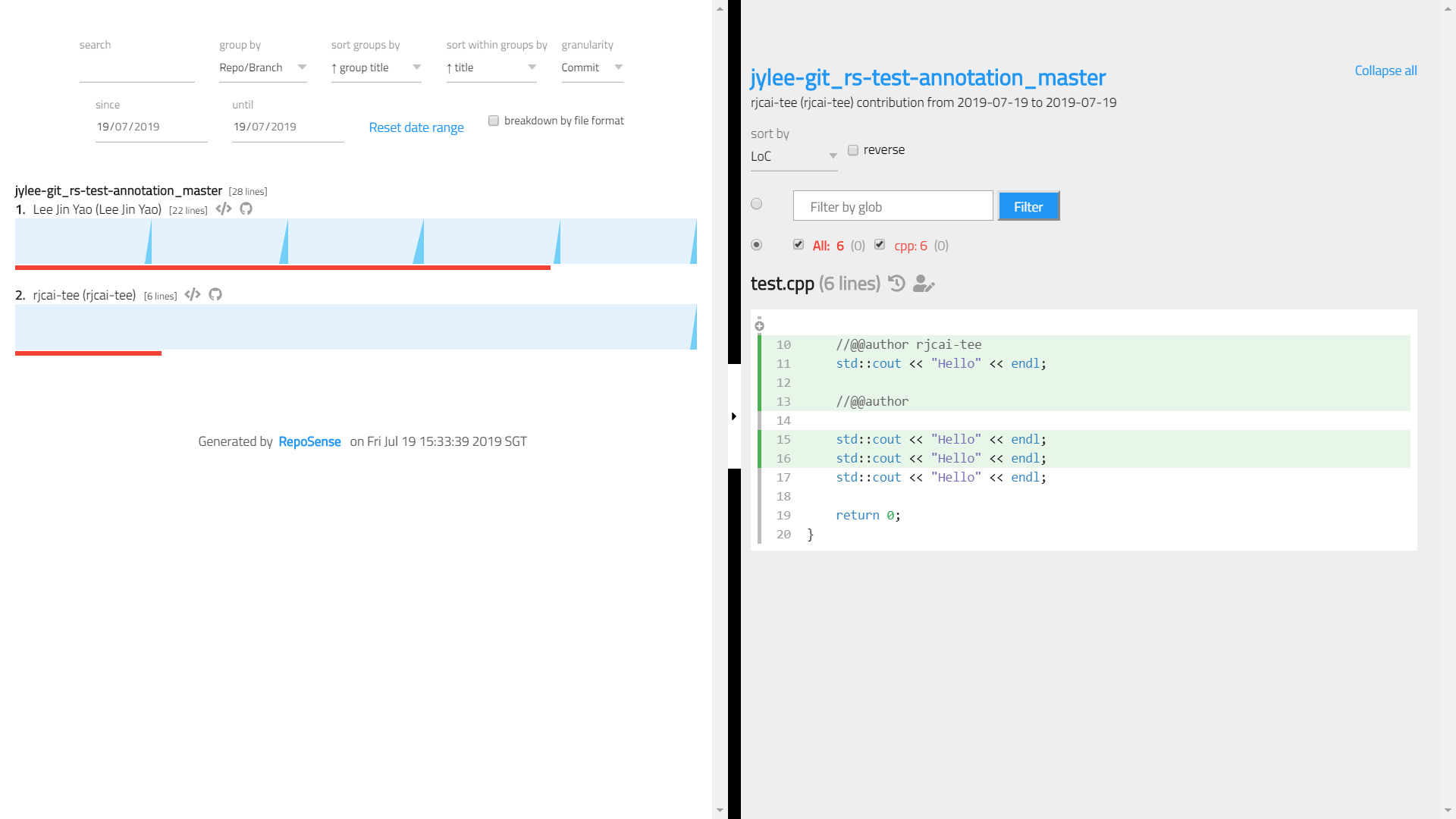Click the until date field
The width and height of the screenshot is (1456, 819).
[288, 127]
